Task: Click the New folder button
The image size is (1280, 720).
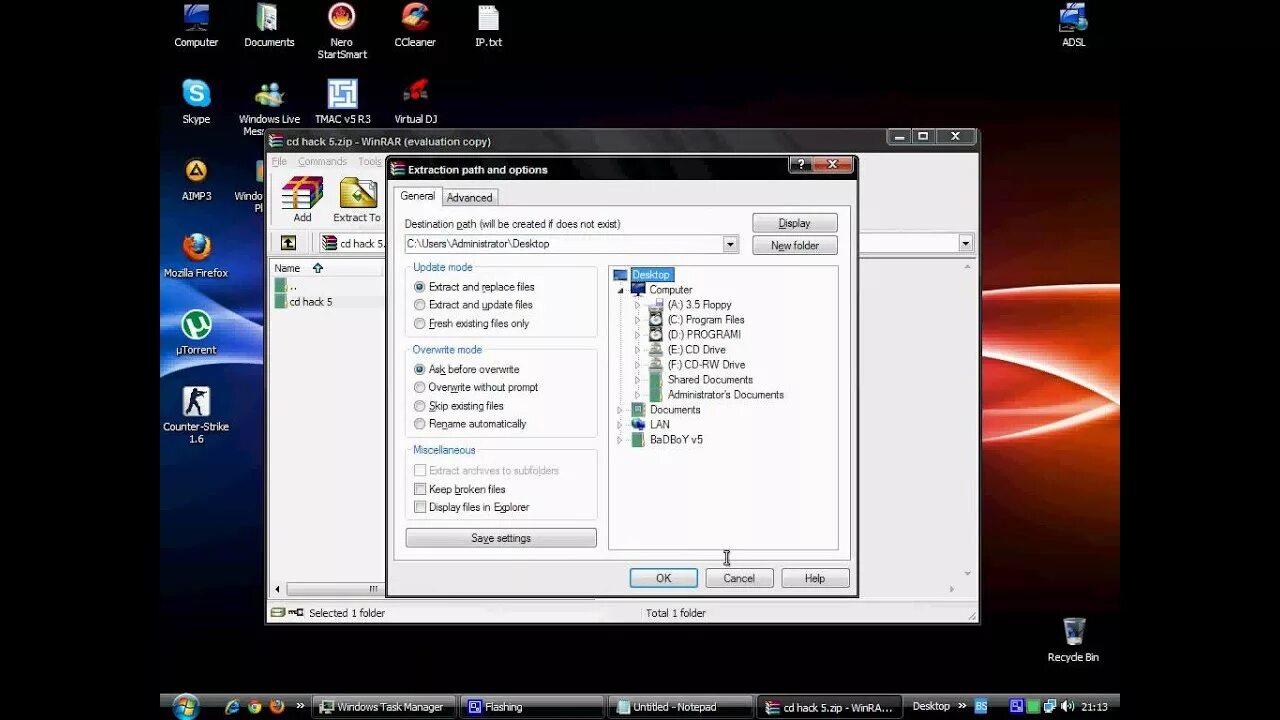Action: 795,245
